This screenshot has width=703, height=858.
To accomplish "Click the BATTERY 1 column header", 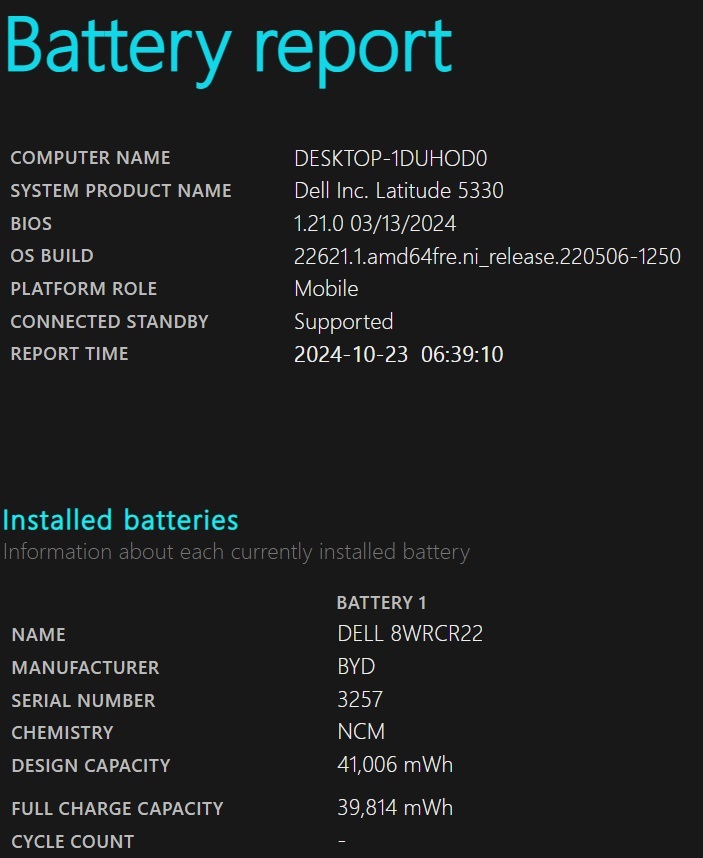I will [x=381, y=602].
